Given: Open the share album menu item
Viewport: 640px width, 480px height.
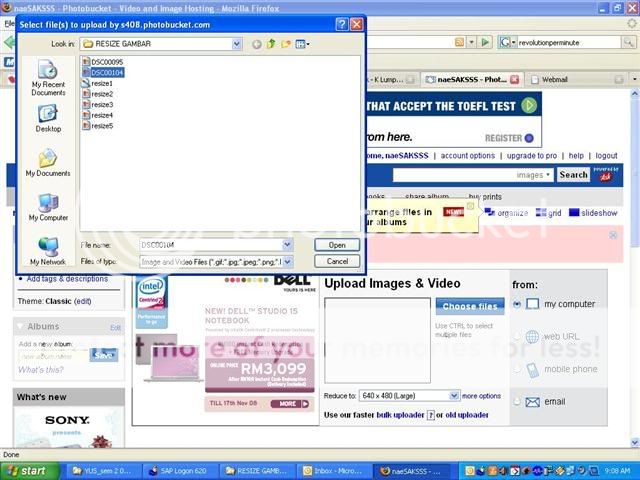Looking at the screenshot, I should [427, 197].
